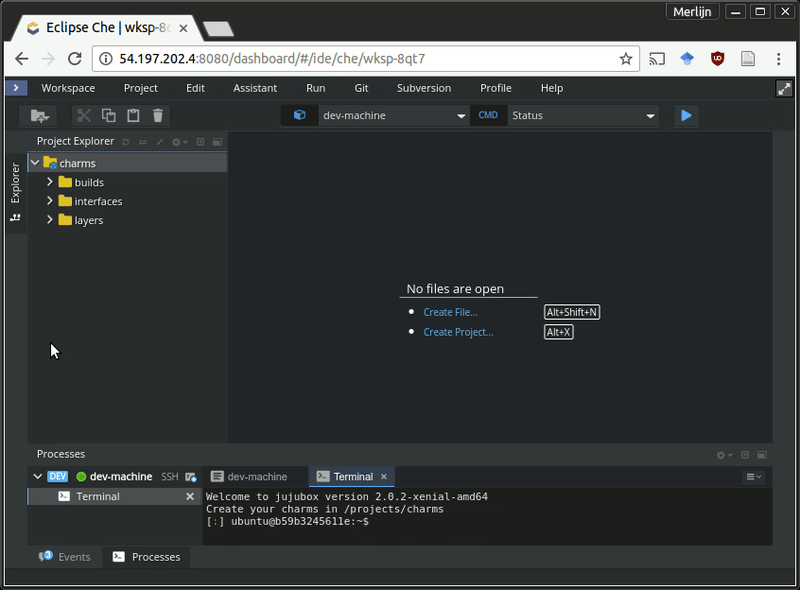This screenshot has height=590, width=800.
Task: Click the Copy toolbar icon
Action: 109,115
